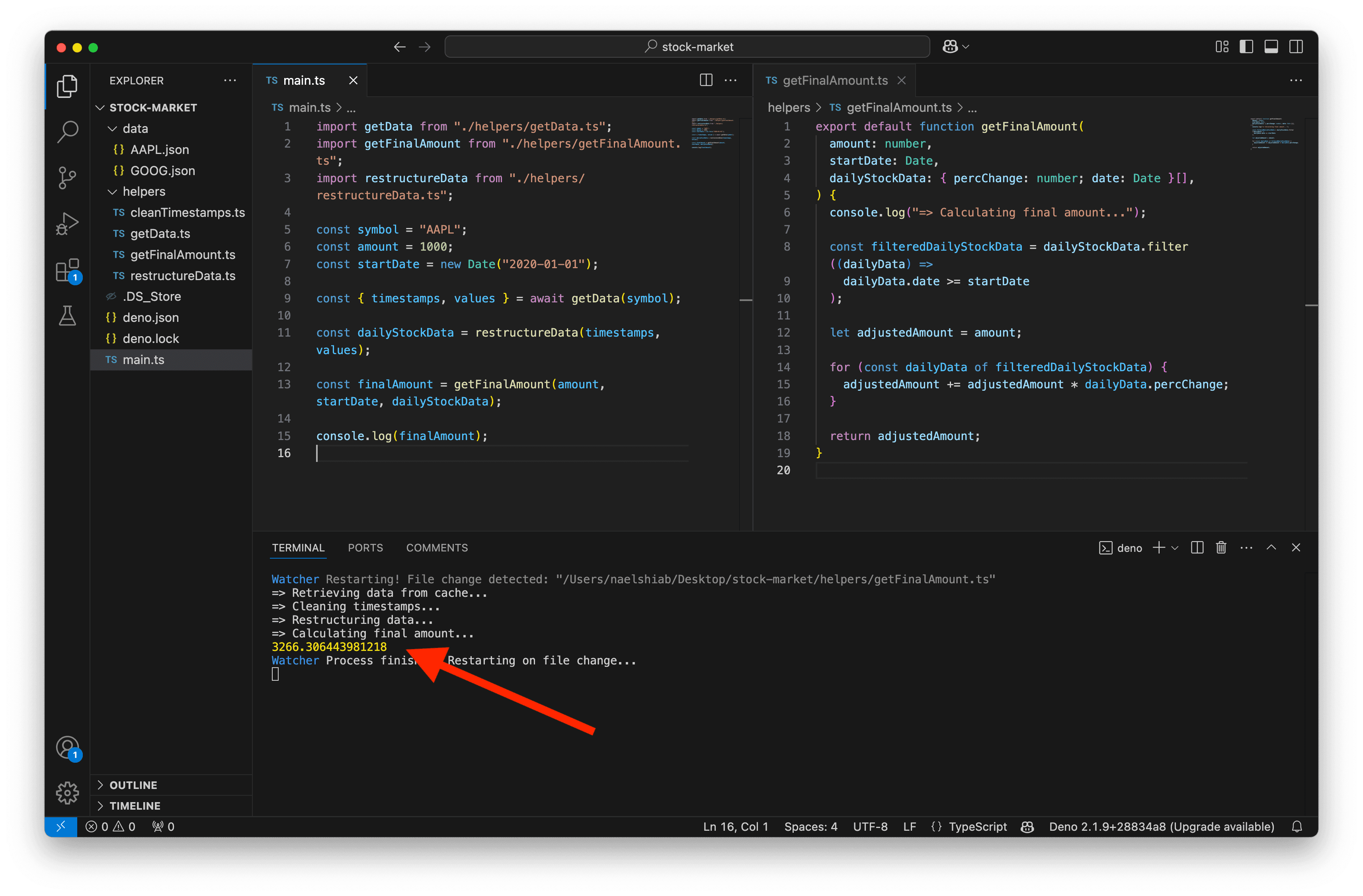Open terminal panel more actions menu
The height and width of the screenshot is (896, 1363).
[x=1246, y=548]
